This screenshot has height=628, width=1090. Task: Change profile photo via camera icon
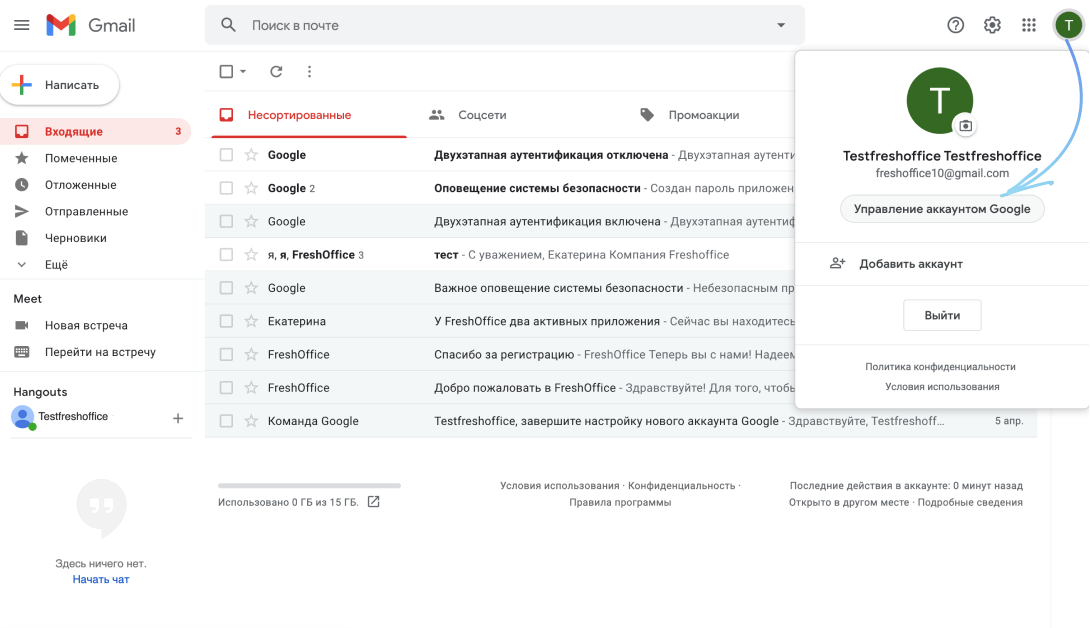[x=966, y=126]
